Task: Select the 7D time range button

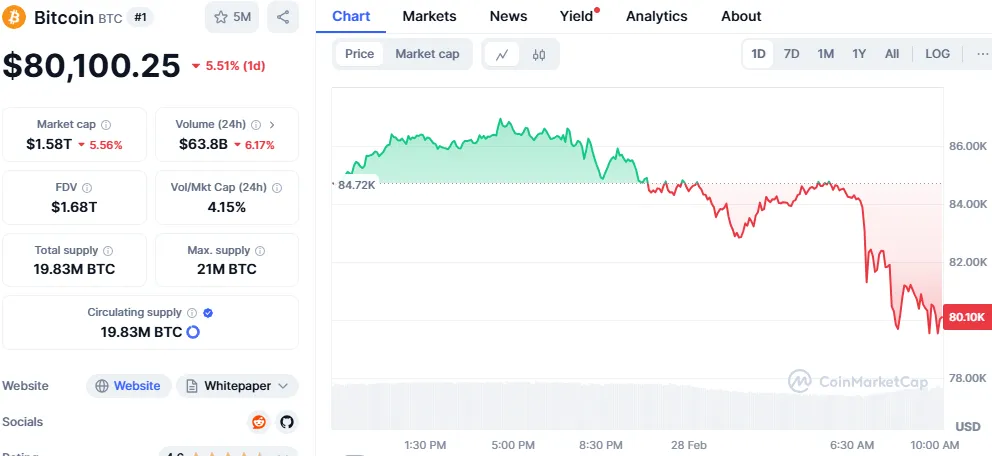Action: 791,54
